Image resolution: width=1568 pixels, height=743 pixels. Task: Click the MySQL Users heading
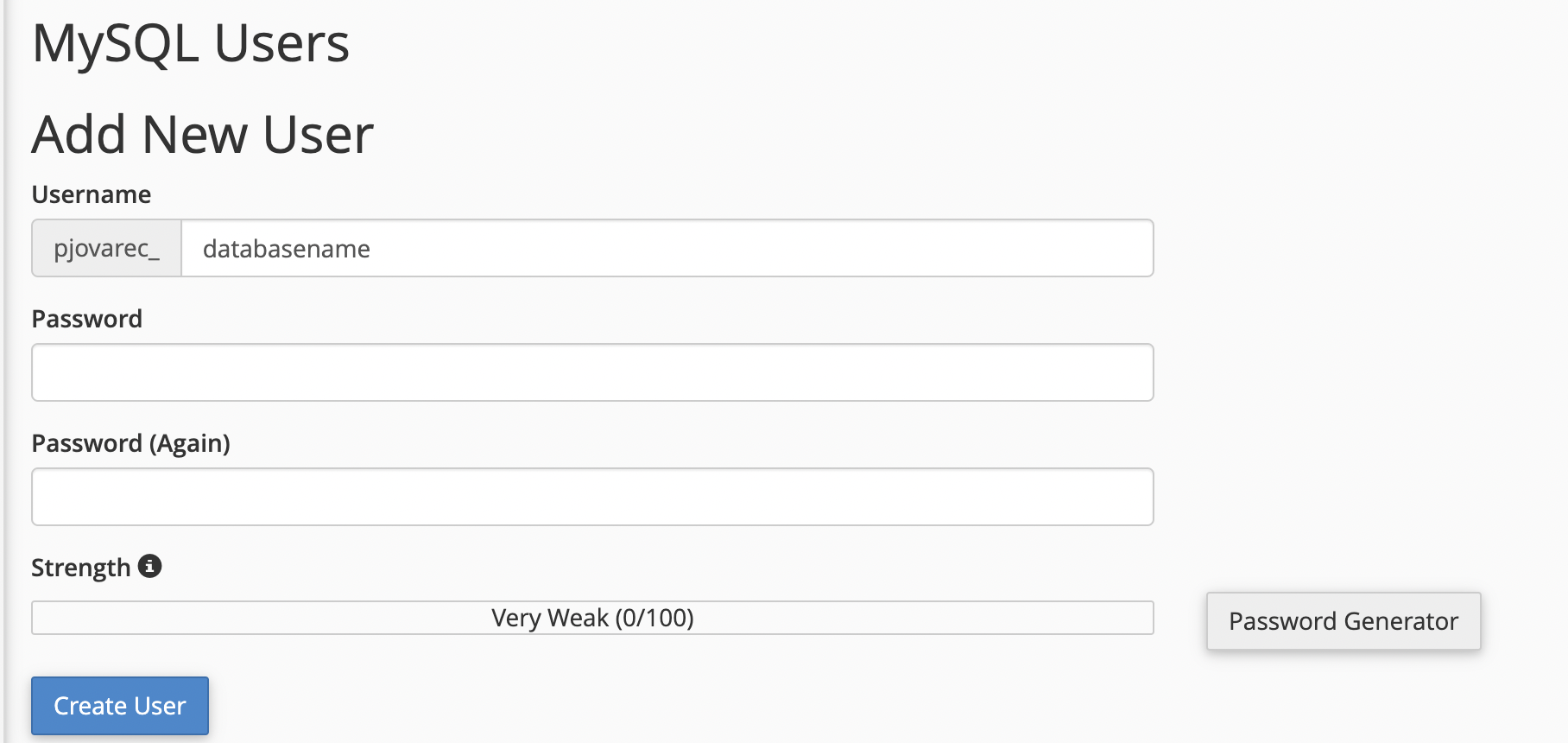pyautogui.click(x=191, y=43)
